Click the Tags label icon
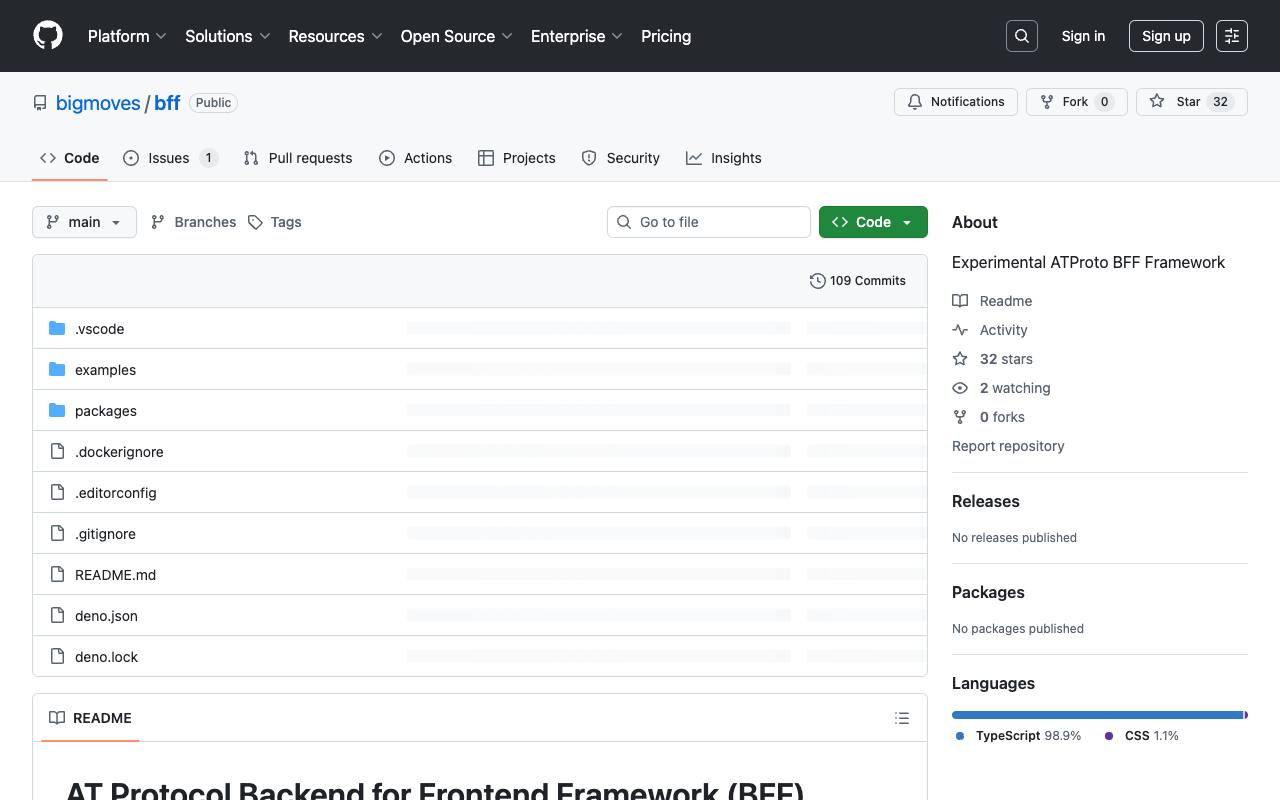Viewport: 1280px width, 800px height. (256, 222)
